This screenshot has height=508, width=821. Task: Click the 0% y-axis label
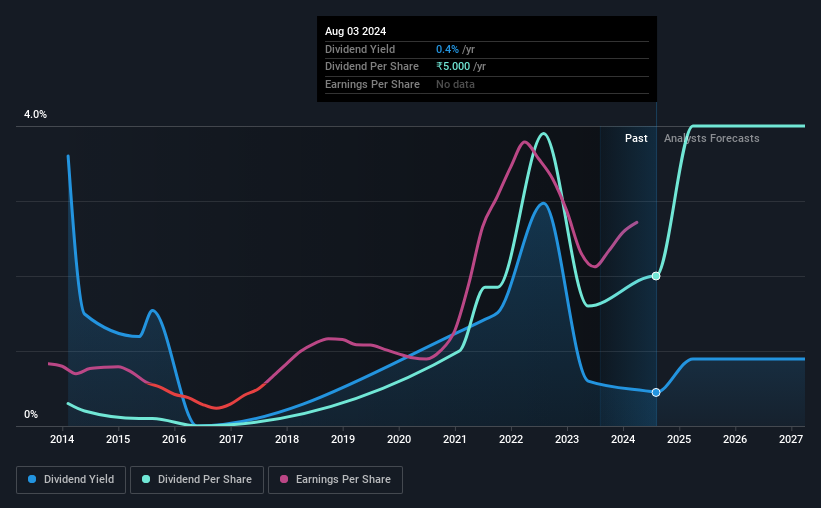31,414
